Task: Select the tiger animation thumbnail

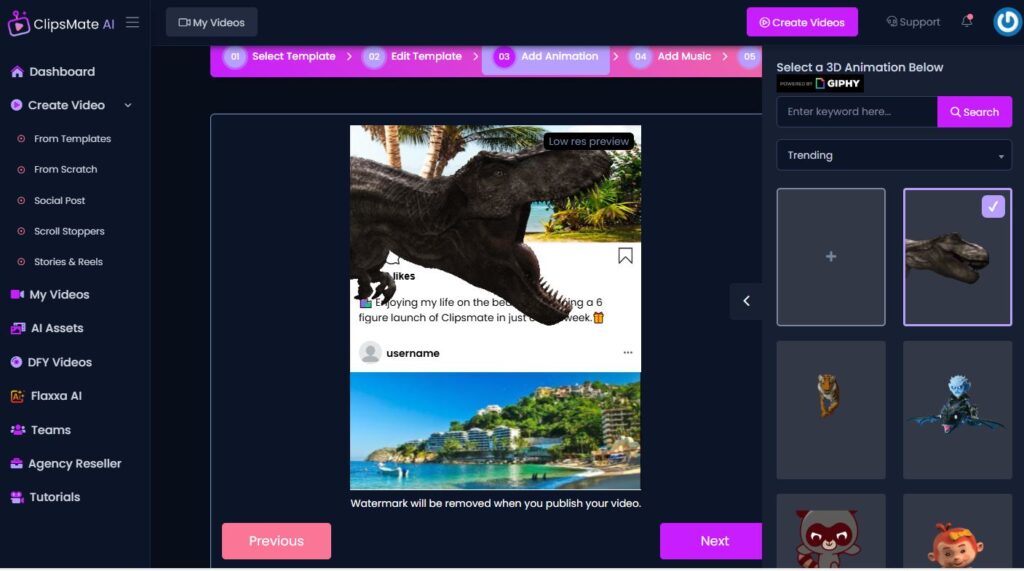Action: 831,410
